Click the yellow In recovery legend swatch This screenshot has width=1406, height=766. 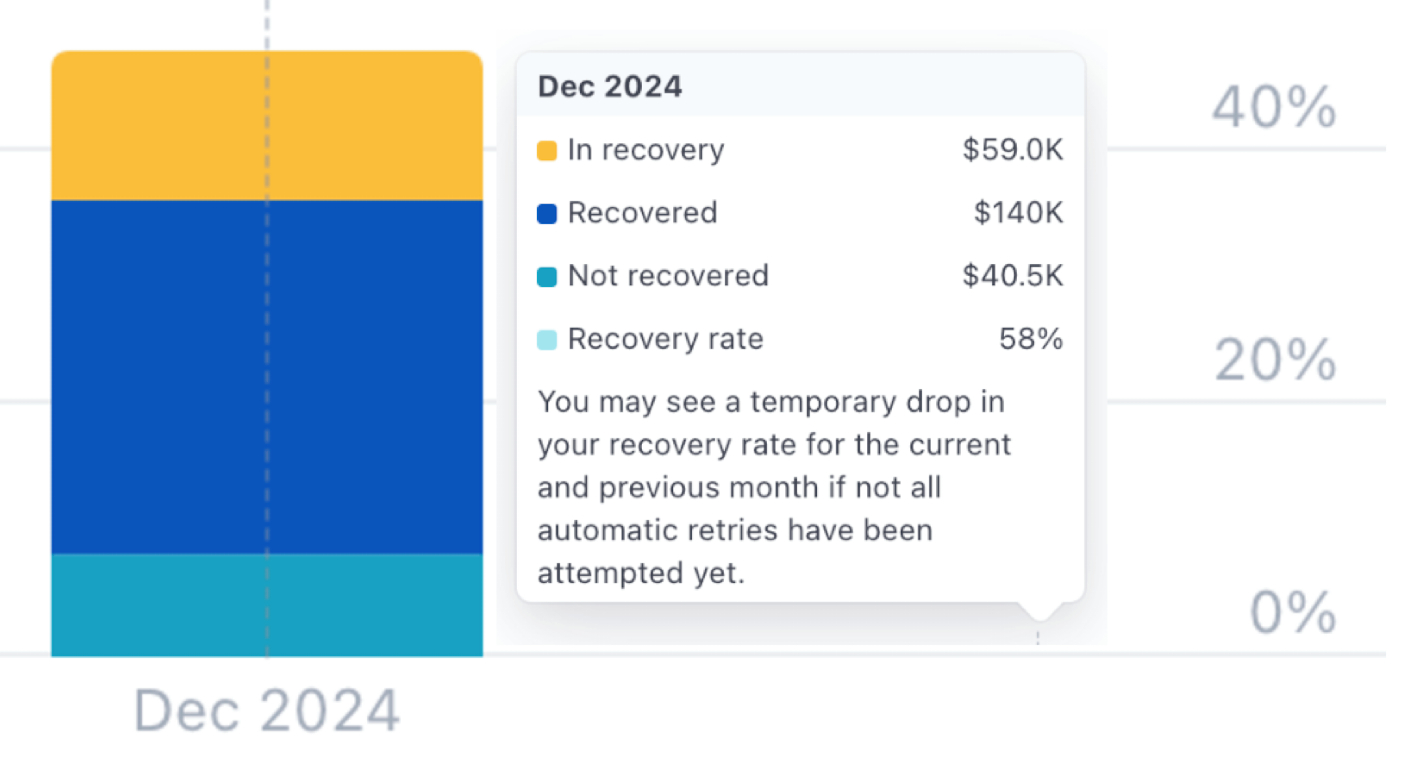(x=547, y=151)
